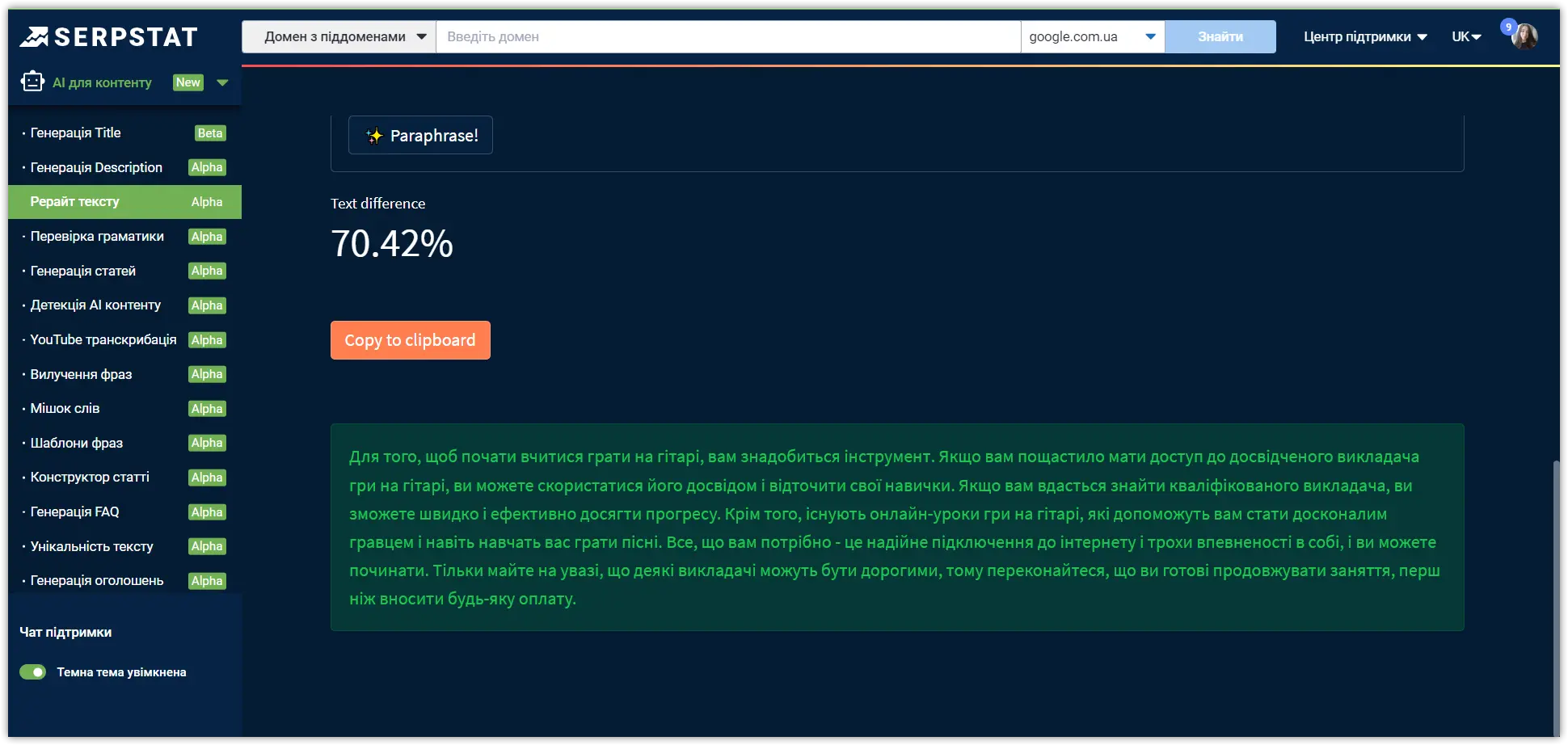This screenshot has height=745, width=1568.
Task: Open google.com.ua search engine dropdown
Action: coord(1093,36)
